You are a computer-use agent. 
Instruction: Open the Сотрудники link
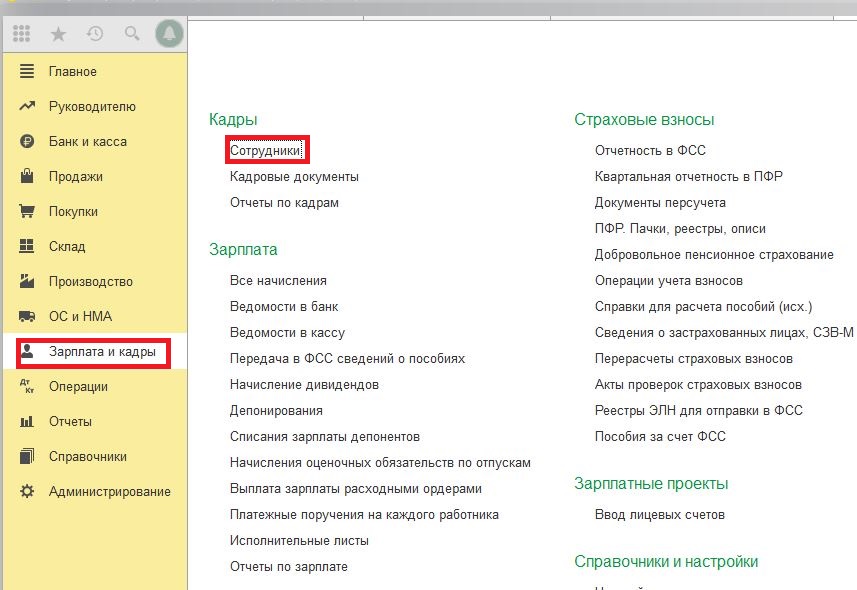point(266,150)
